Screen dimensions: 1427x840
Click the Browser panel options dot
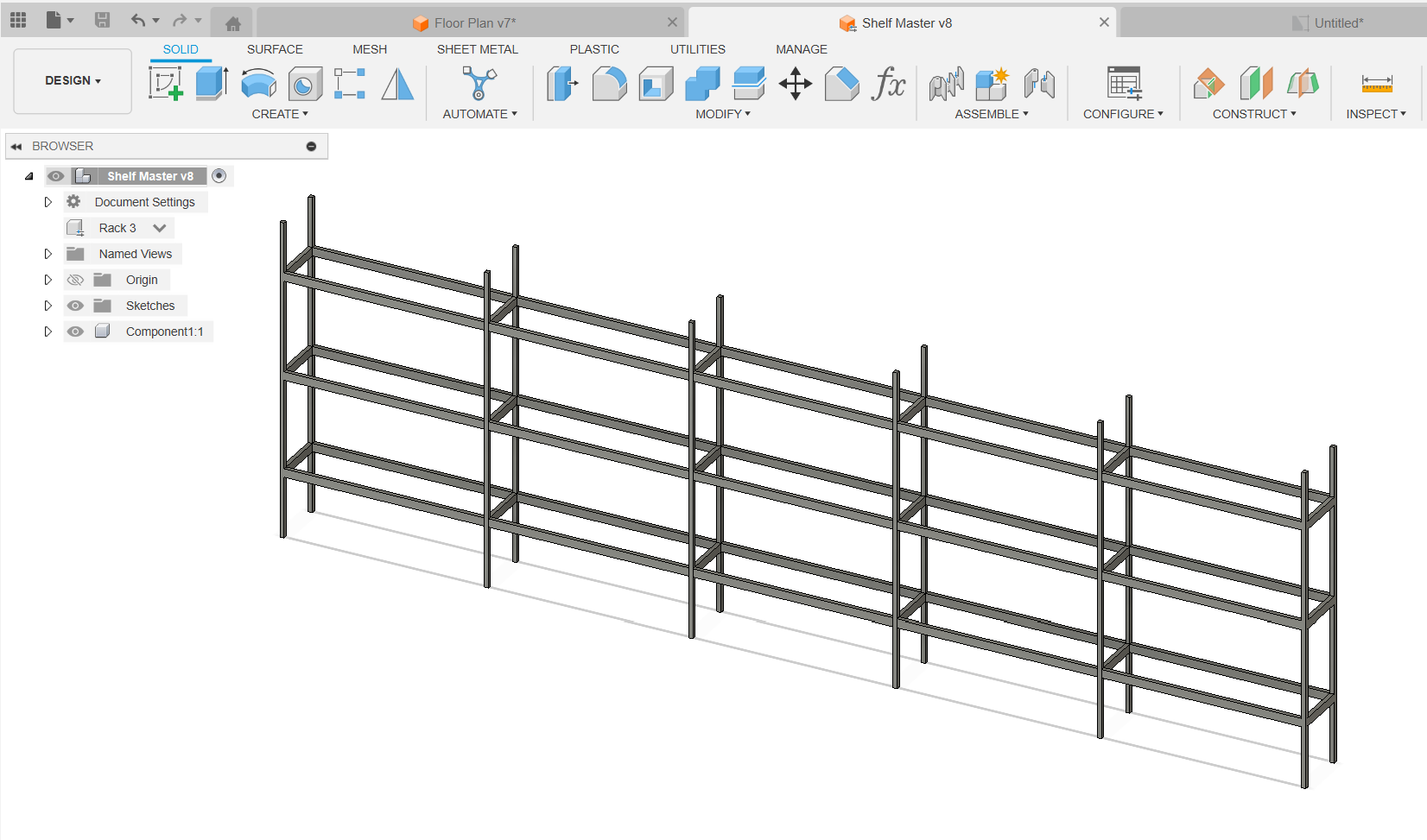click(x=311, y=146)
